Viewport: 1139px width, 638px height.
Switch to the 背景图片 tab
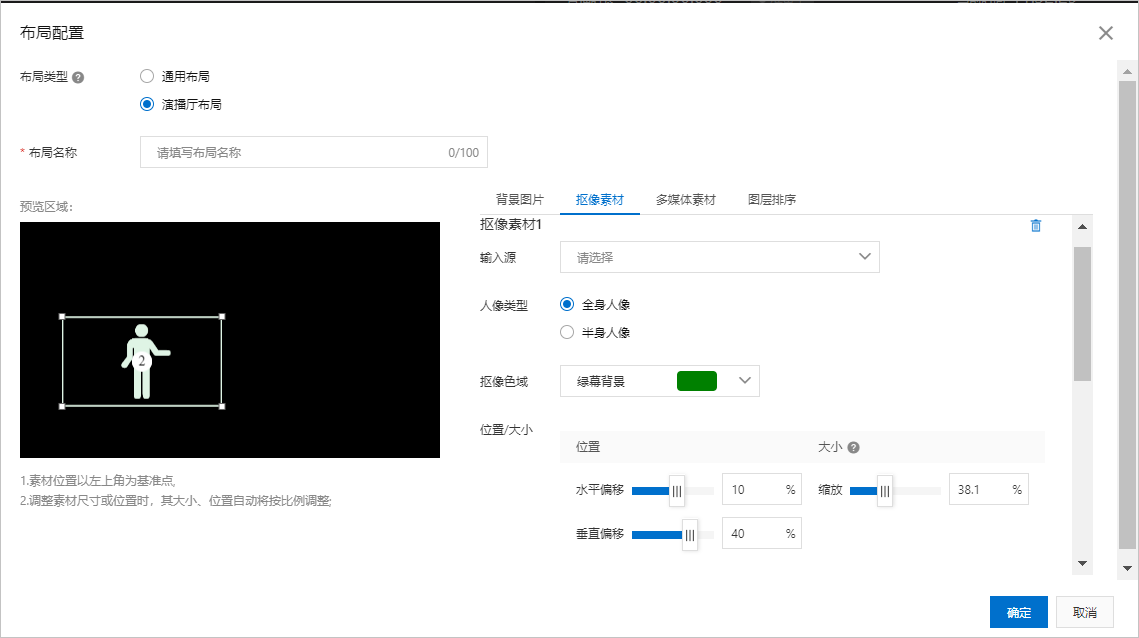[520, 200]
